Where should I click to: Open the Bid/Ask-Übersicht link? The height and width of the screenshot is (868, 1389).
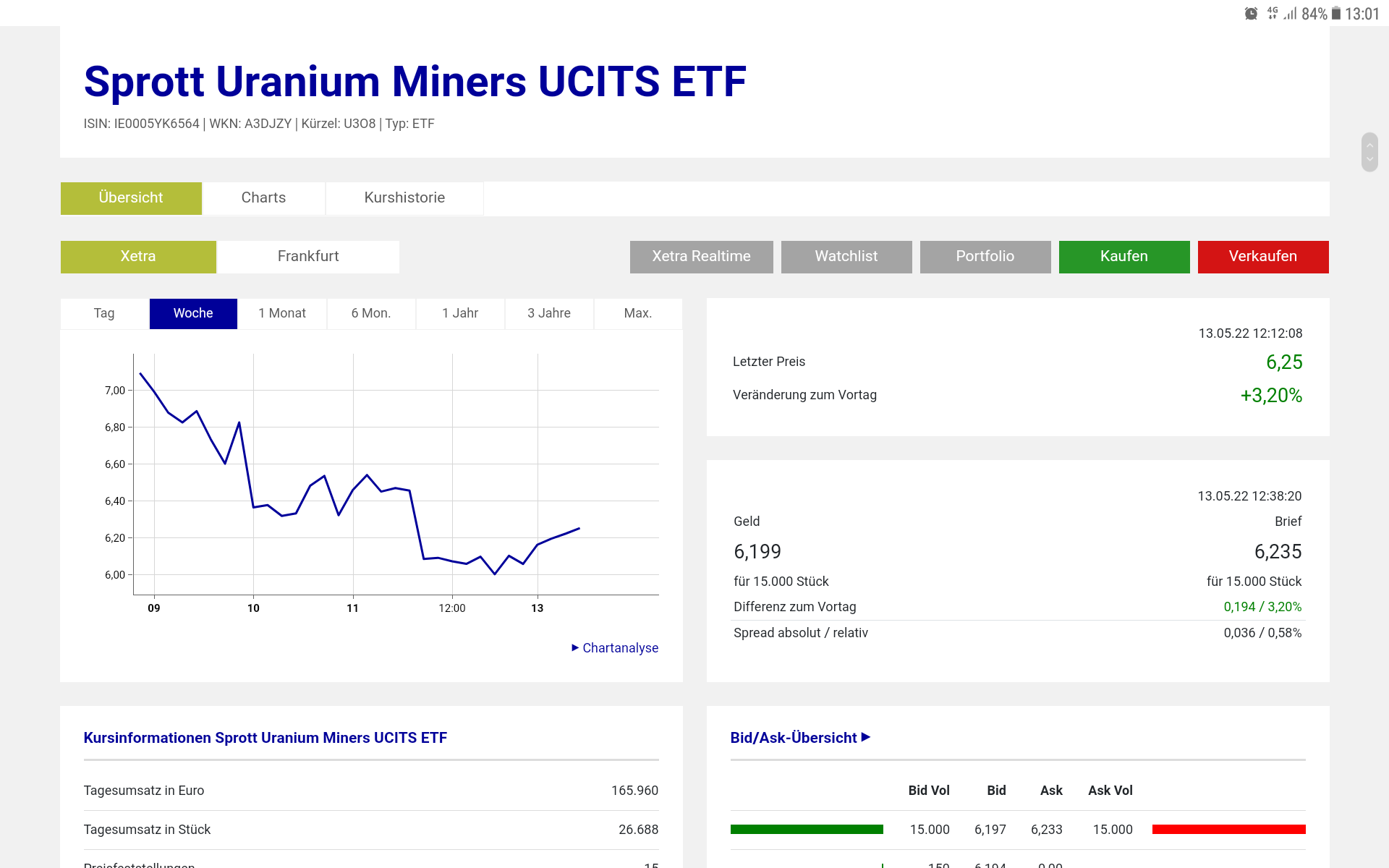coord(794,738)
